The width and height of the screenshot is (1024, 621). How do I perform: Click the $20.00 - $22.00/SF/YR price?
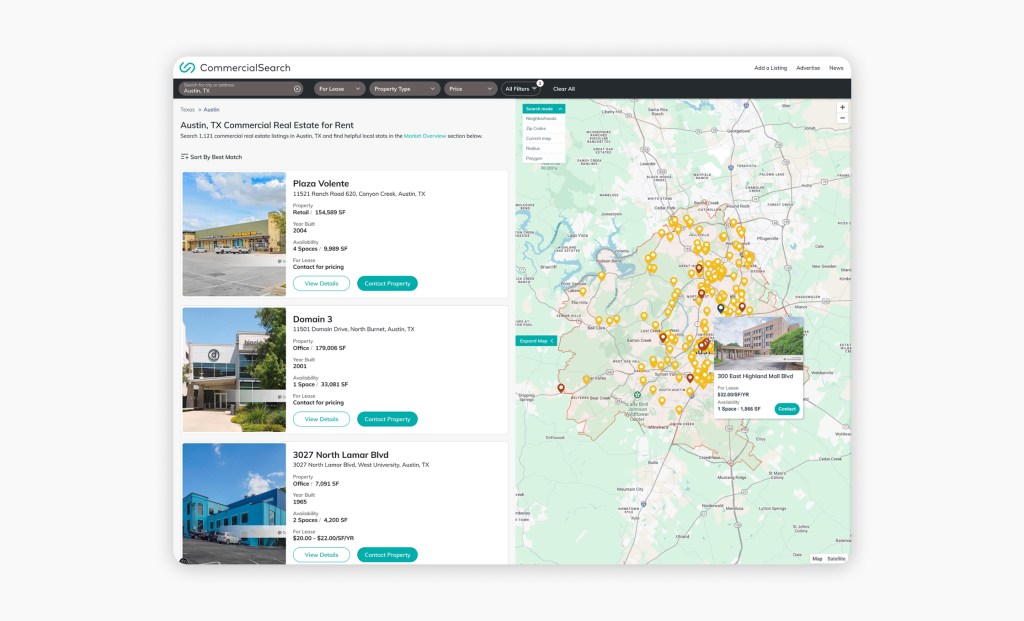(x=323, y=538)
